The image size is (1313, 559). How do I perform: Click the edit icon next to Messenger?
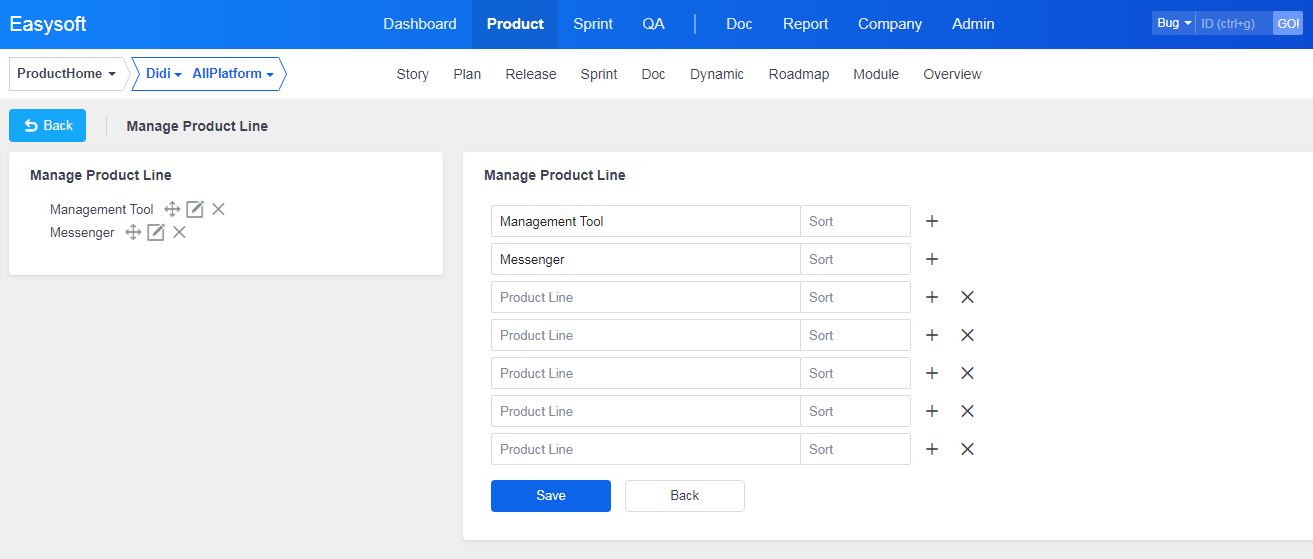tap(156, 232)
